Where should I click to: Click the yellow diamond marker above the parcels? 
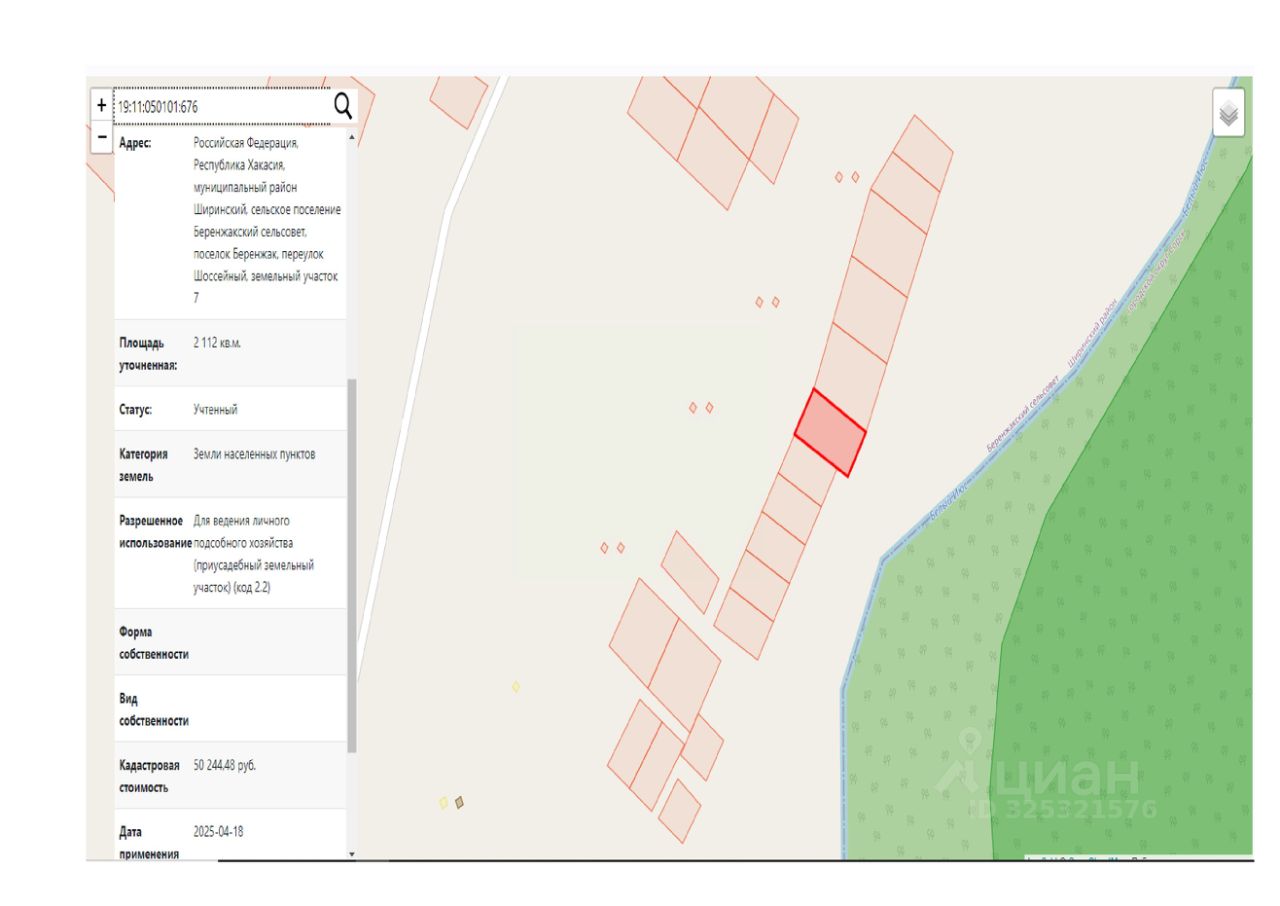tap(516, 686)
